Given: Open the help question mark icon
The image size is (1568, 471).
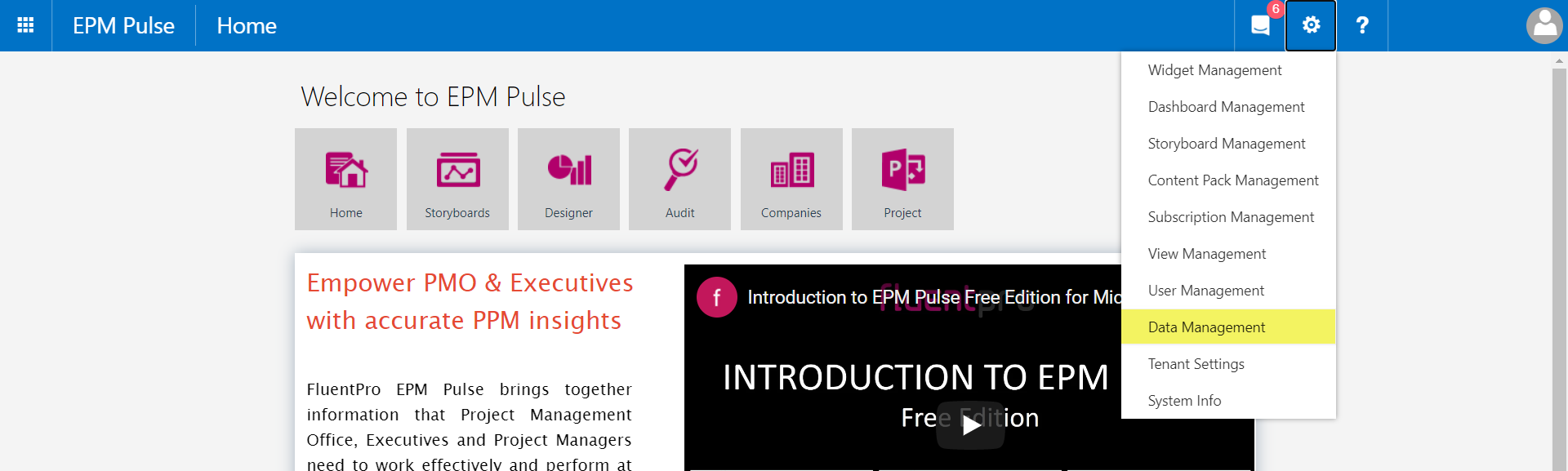Looking at the screenshot, I should tap(1361, 25).
